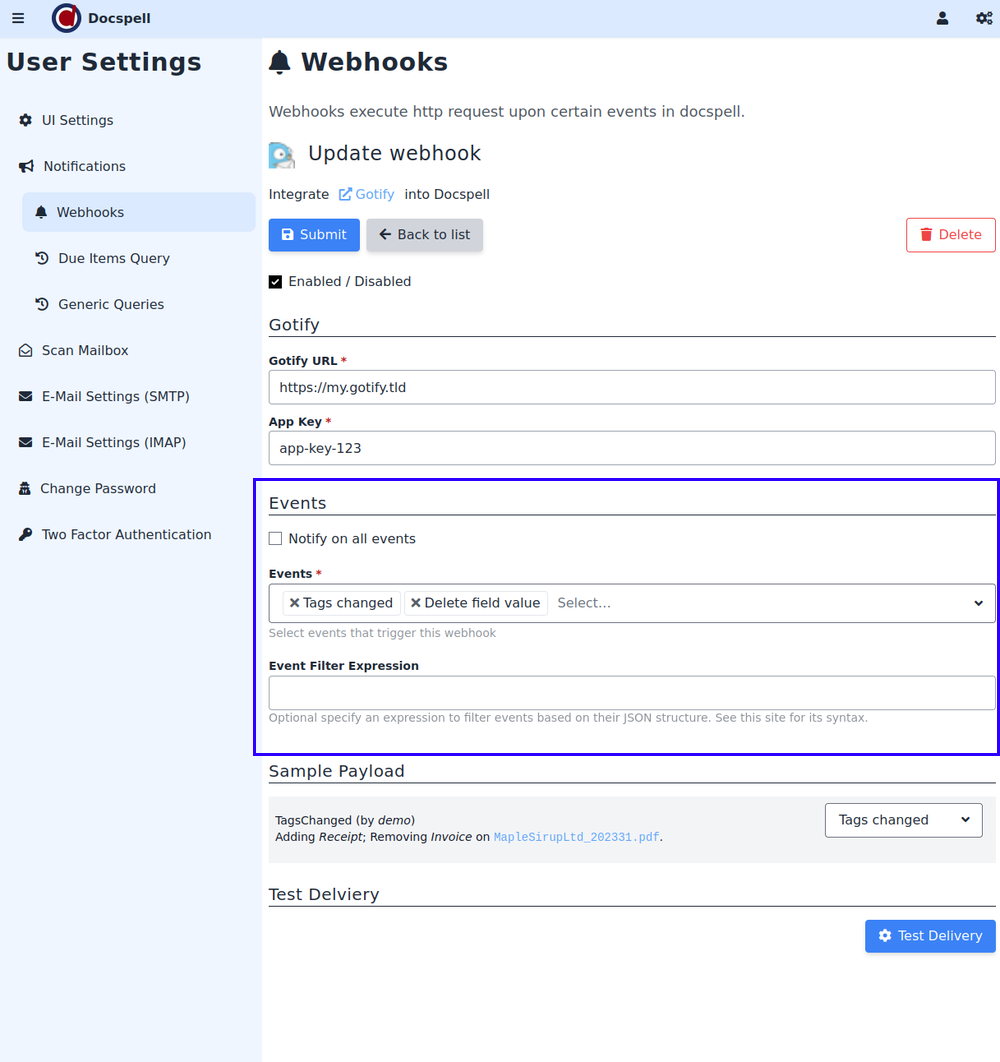
Task: Enable 'Notify on all events' checkbox
Action: click(276, 539)
